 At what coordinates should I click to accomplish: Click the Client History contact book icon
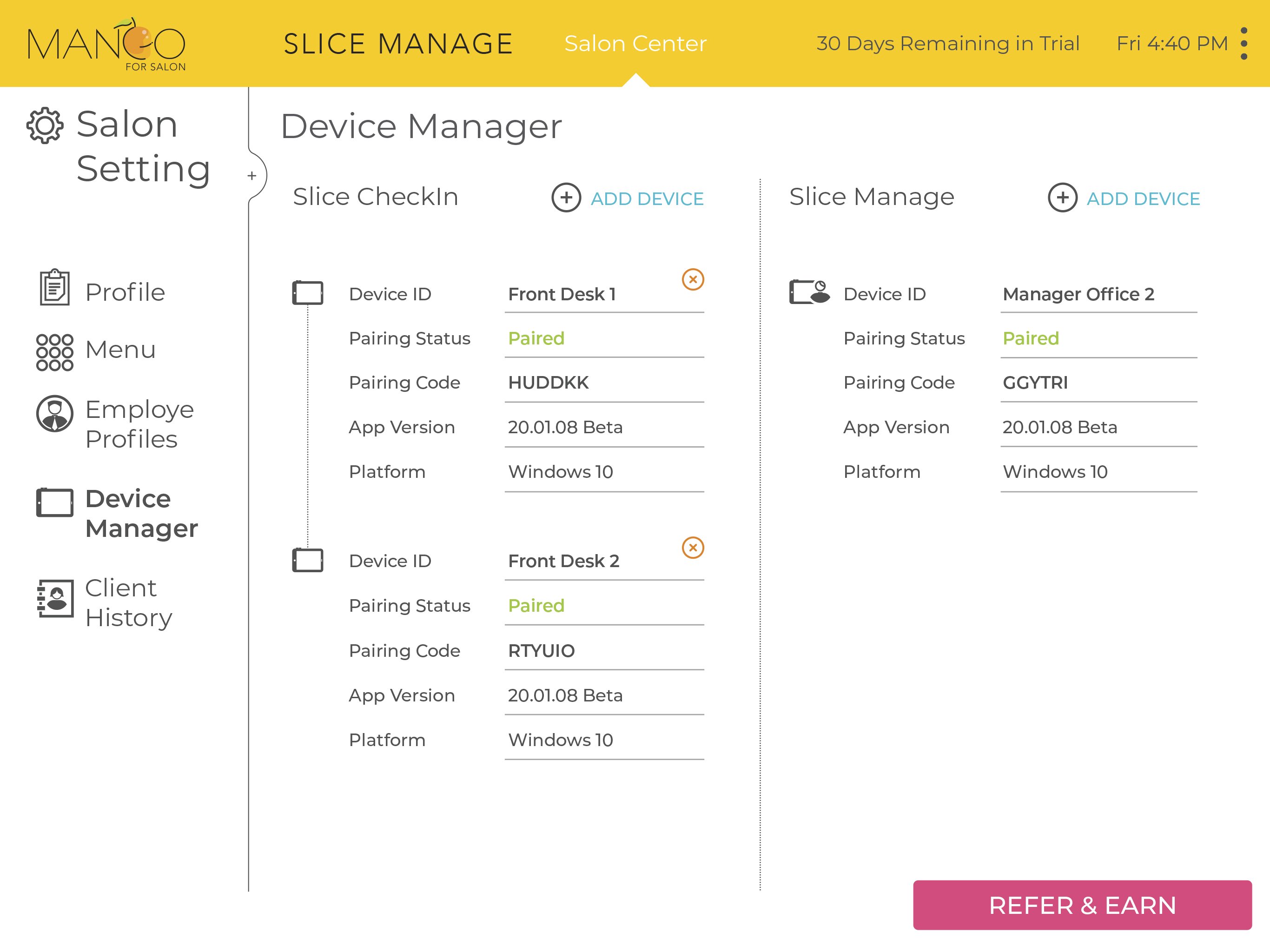pos(55,598)
